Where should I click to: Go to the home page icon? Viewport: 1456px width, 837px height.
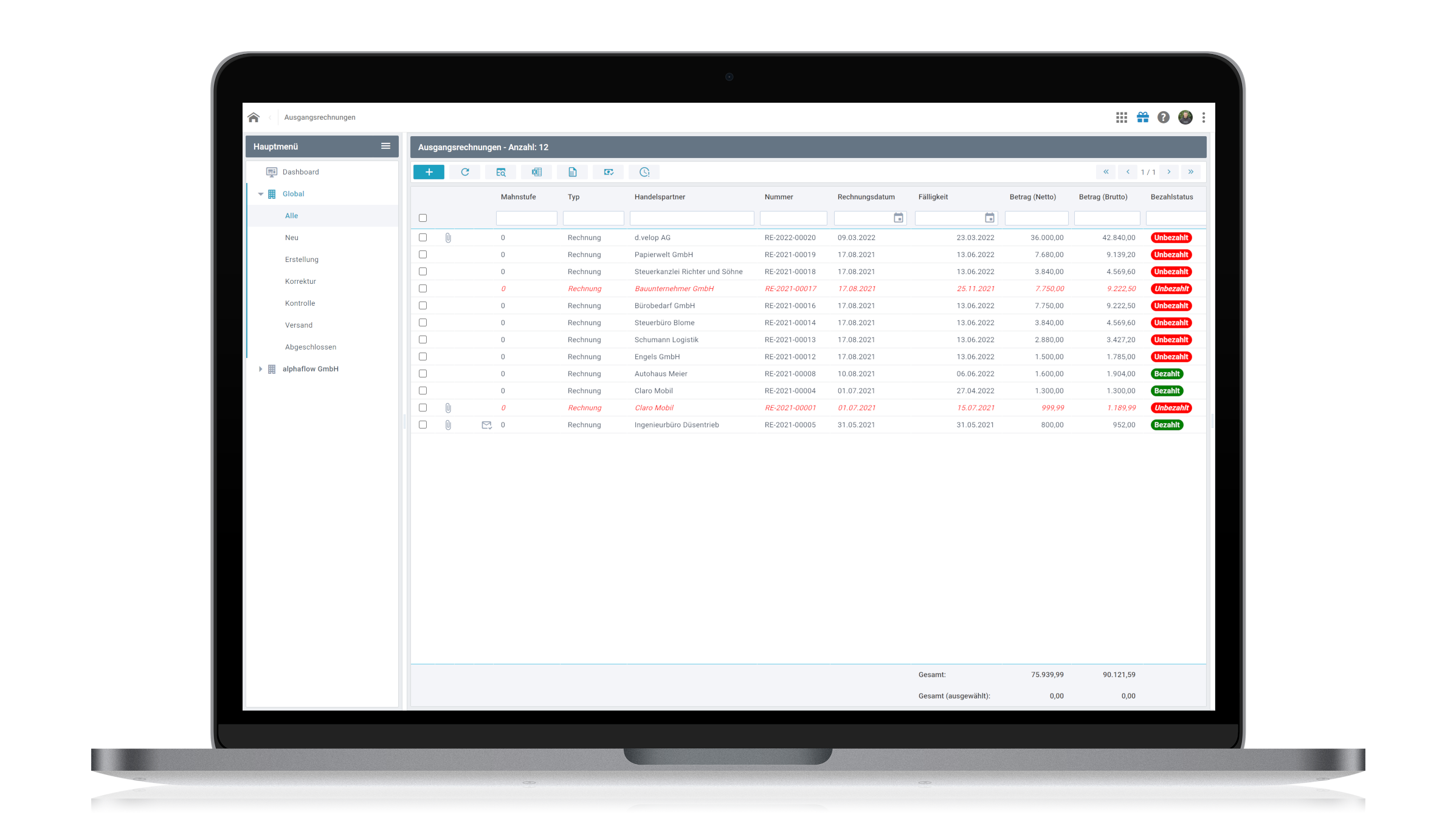(254, 117)
